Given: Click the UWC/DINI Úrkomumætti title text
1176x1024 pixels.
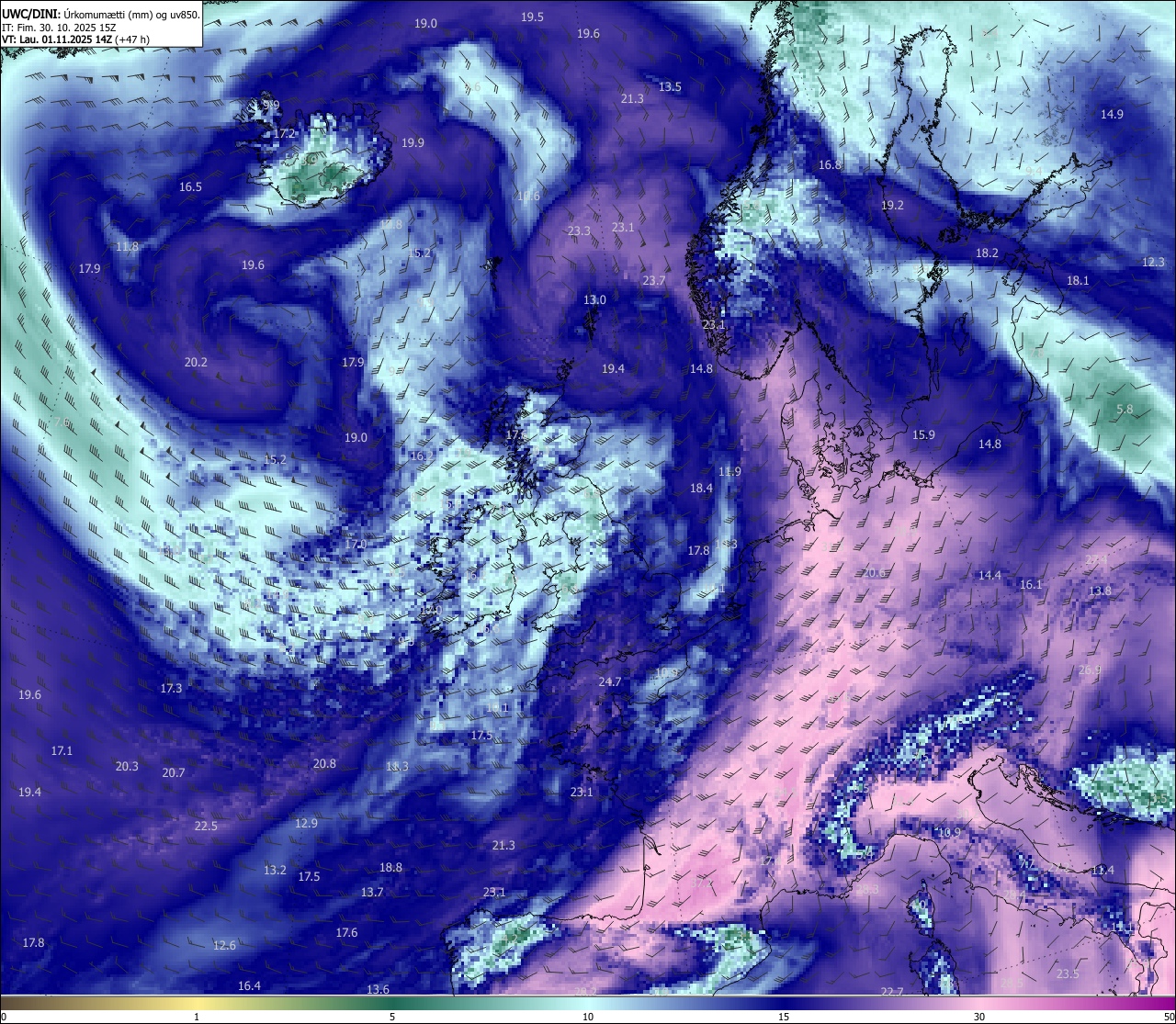Looking at the screenshot, I should coord(101,14).
